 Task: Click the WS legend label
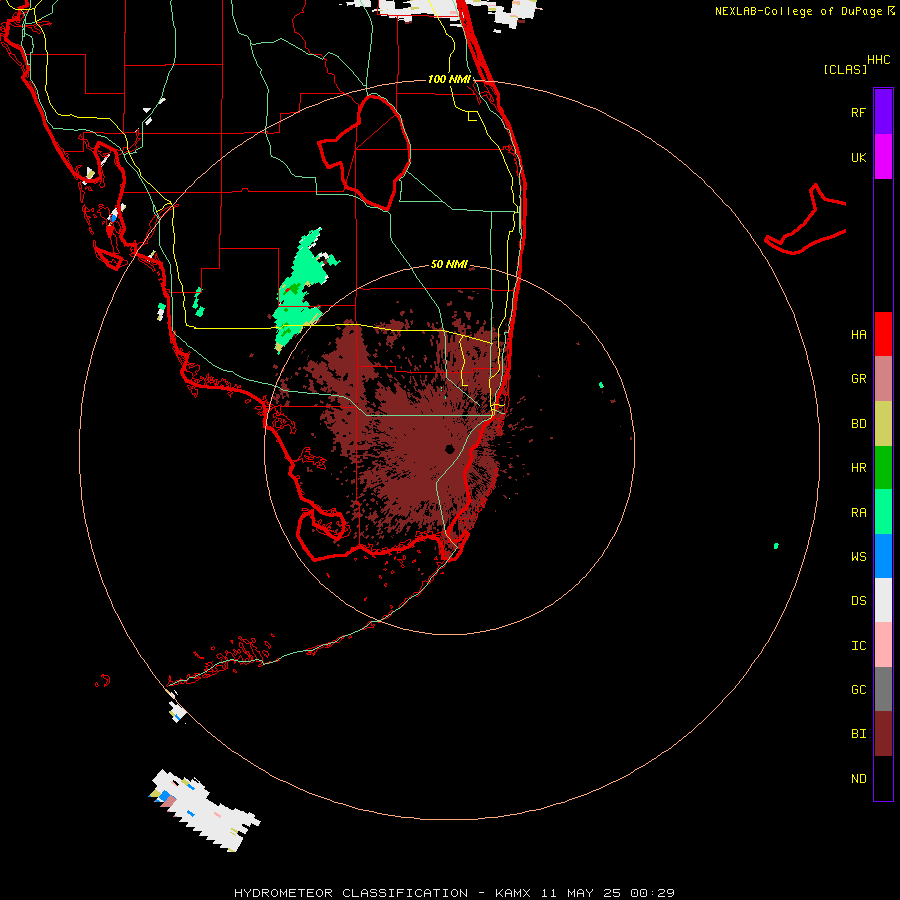pos(858,557)
